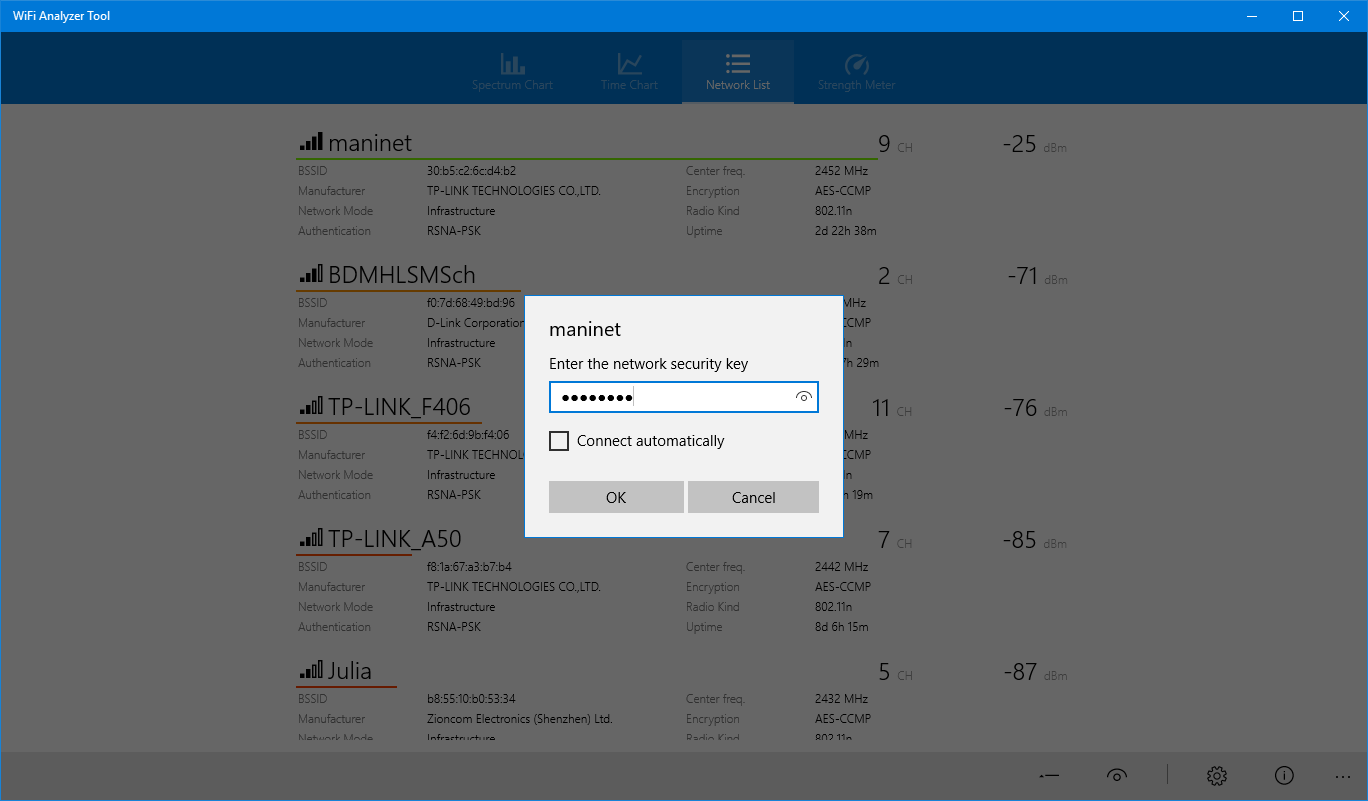The image size is (1368, 801).
Task: Cancel the network security key dialog
Action: click(753, 497)
